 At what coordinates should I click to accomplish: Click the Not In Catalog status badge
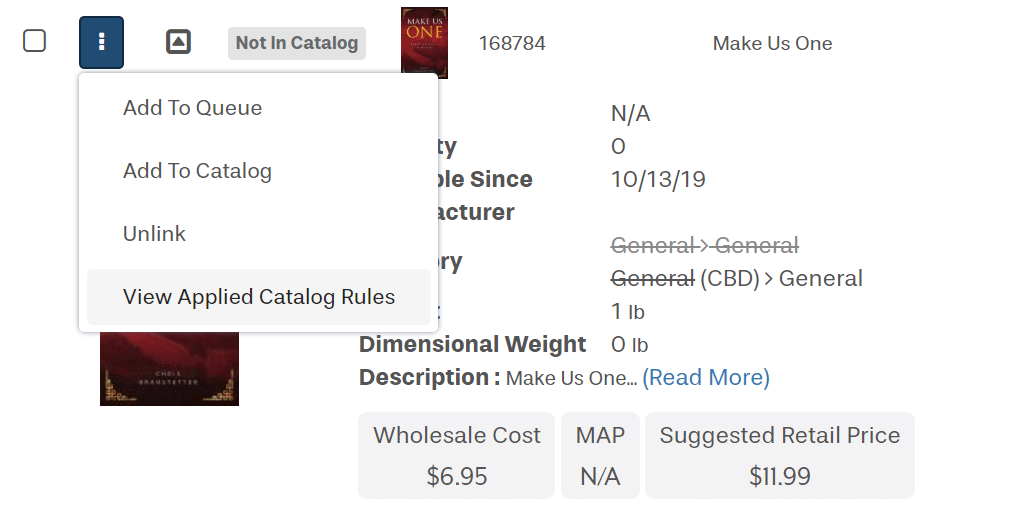click(x=296, y=43)
